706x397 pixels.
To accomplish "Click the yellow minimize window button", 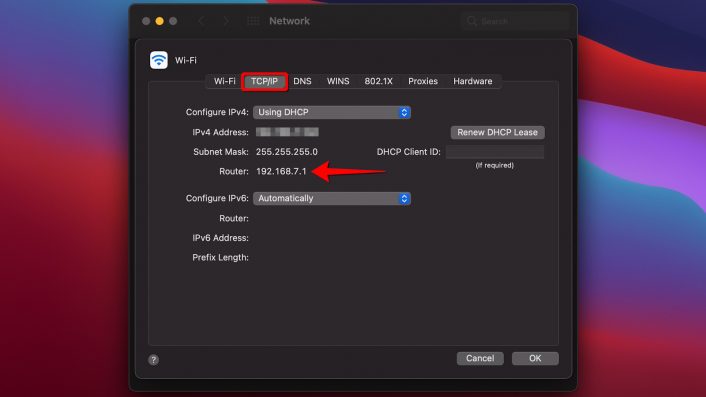I will (159, 21).
